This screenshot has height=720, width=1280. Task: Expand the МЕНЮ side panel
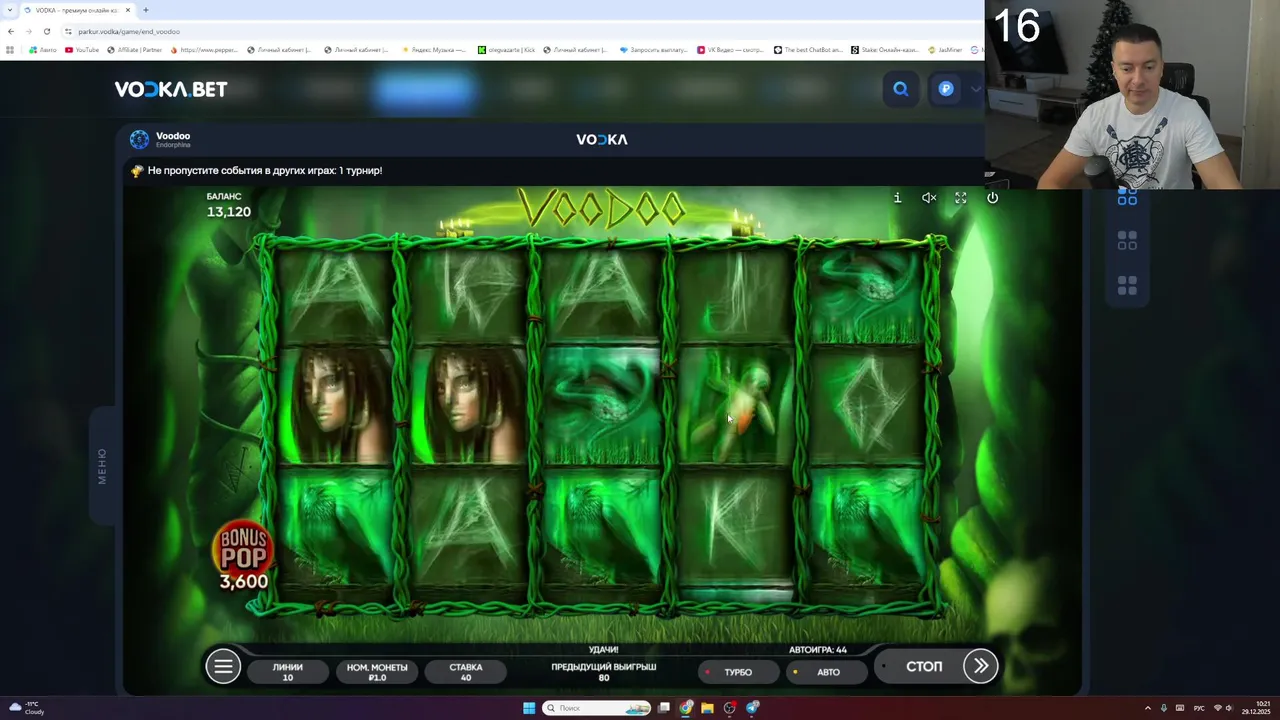pyautogui.click(x=102, y=466)
